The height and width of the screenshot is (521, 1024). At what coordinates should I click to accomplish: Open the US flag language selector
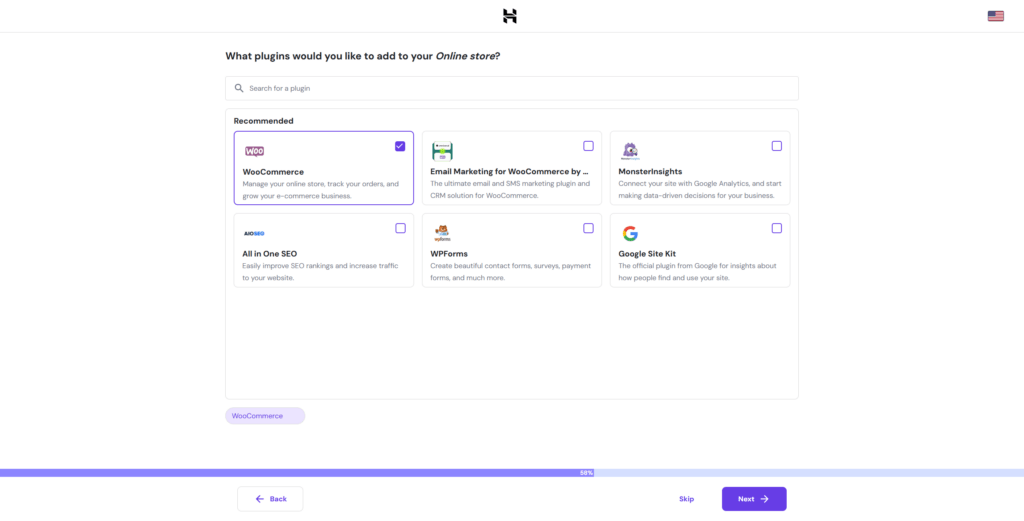click(x=995, y=16)
